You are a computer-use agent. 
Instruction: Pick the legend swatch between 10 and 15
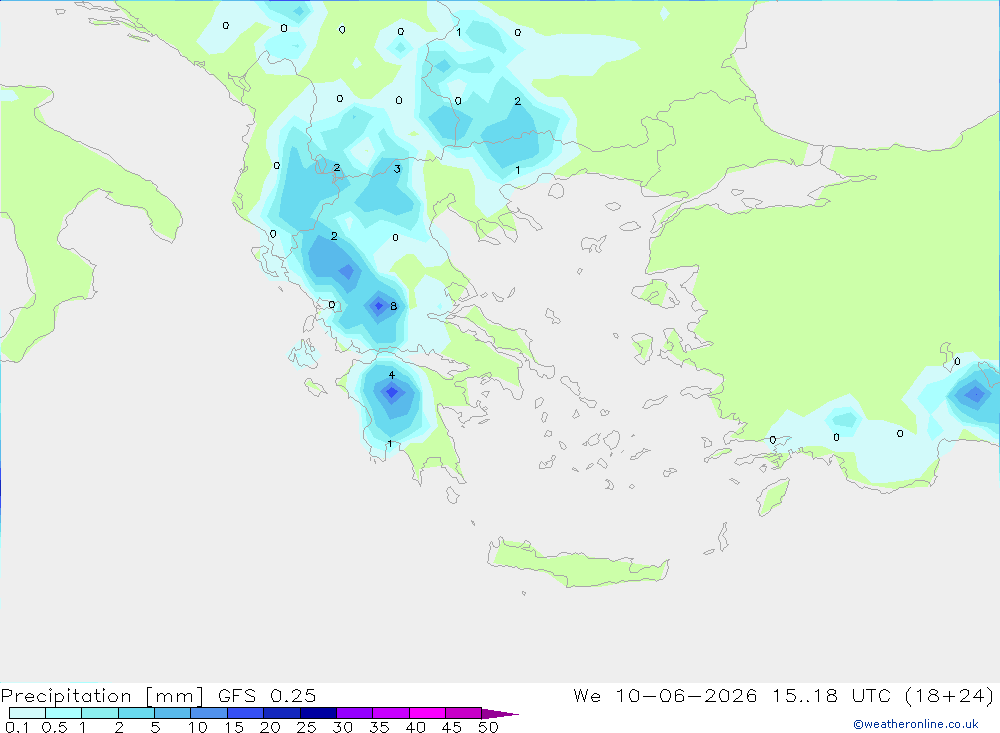(209, 713)
